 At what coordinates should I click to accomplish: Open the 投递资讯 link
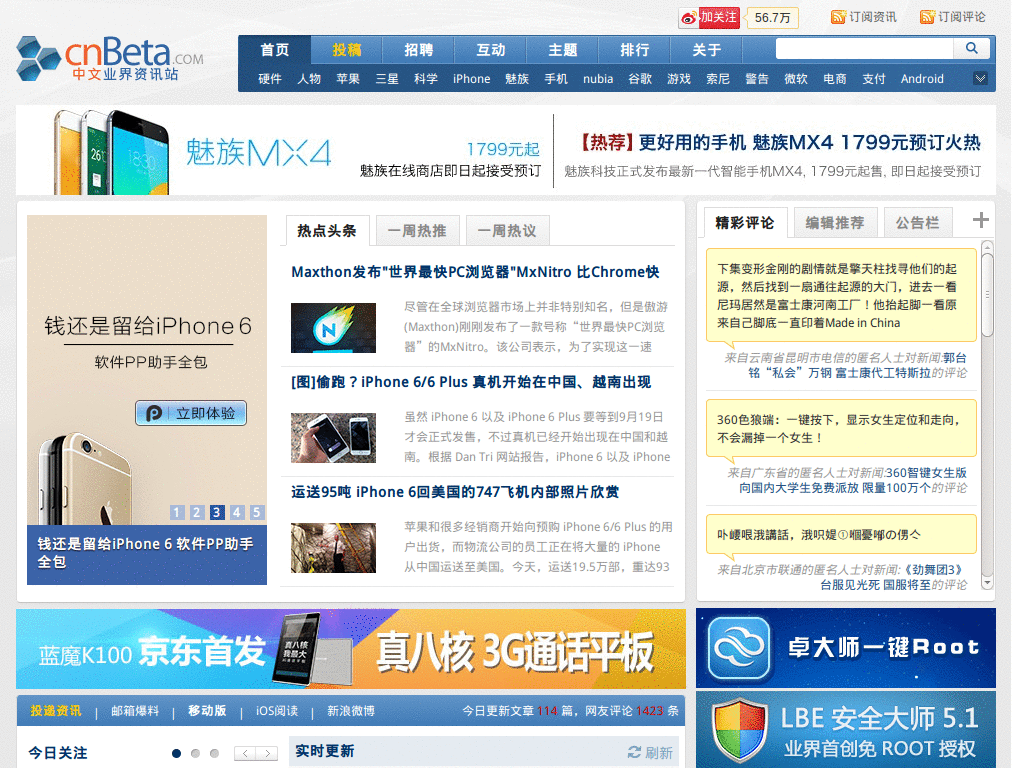pos(56,711)
